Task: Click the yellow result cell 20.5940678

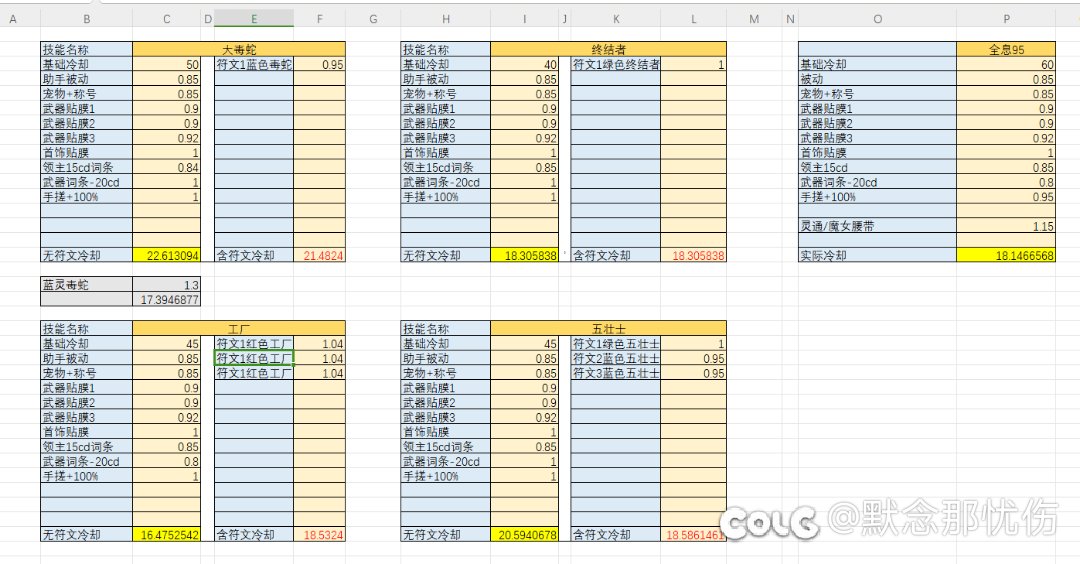Action: pos(524,534)
